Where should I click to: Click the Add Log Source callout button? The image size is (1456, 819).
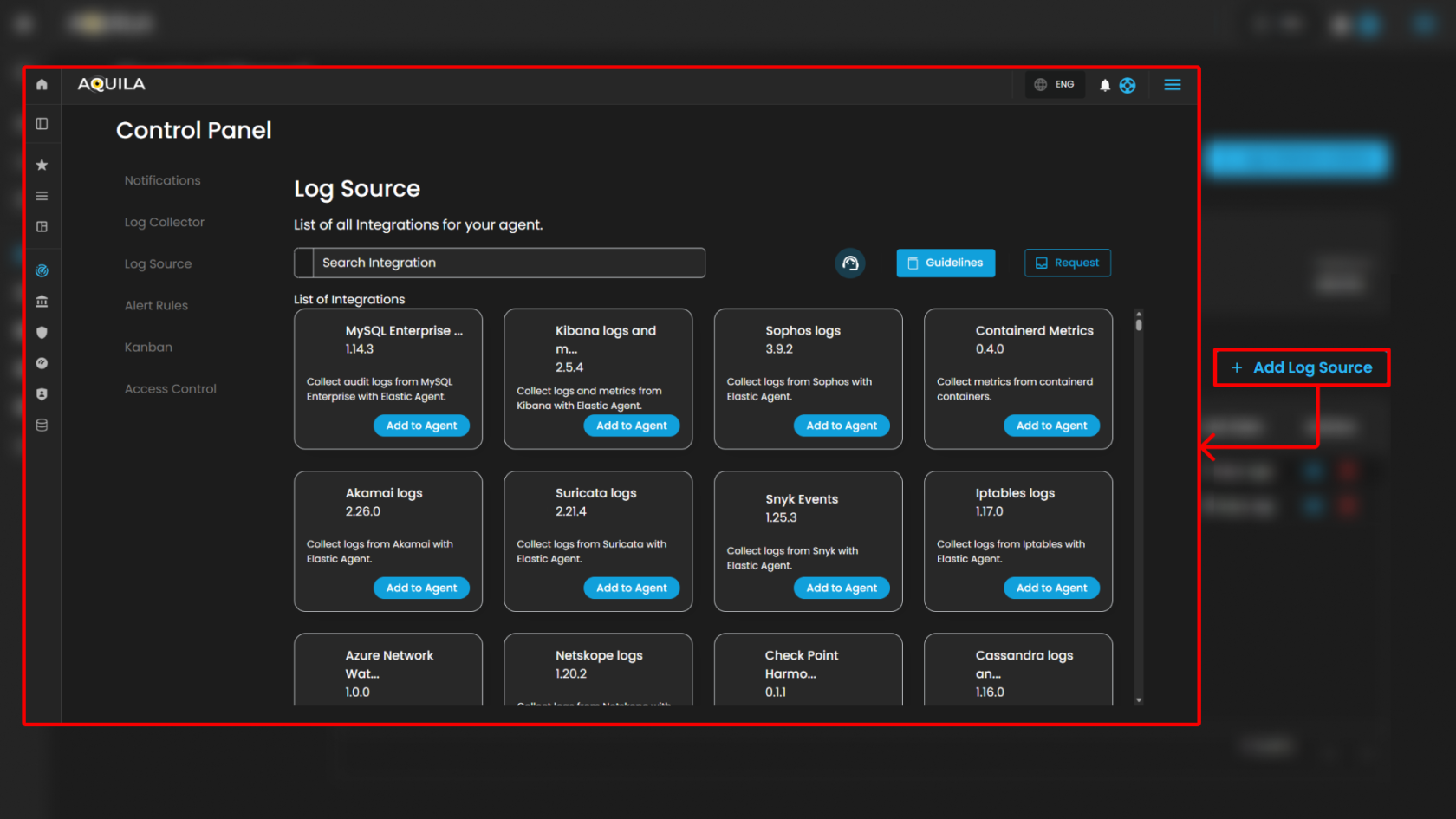click(1301, 367)
